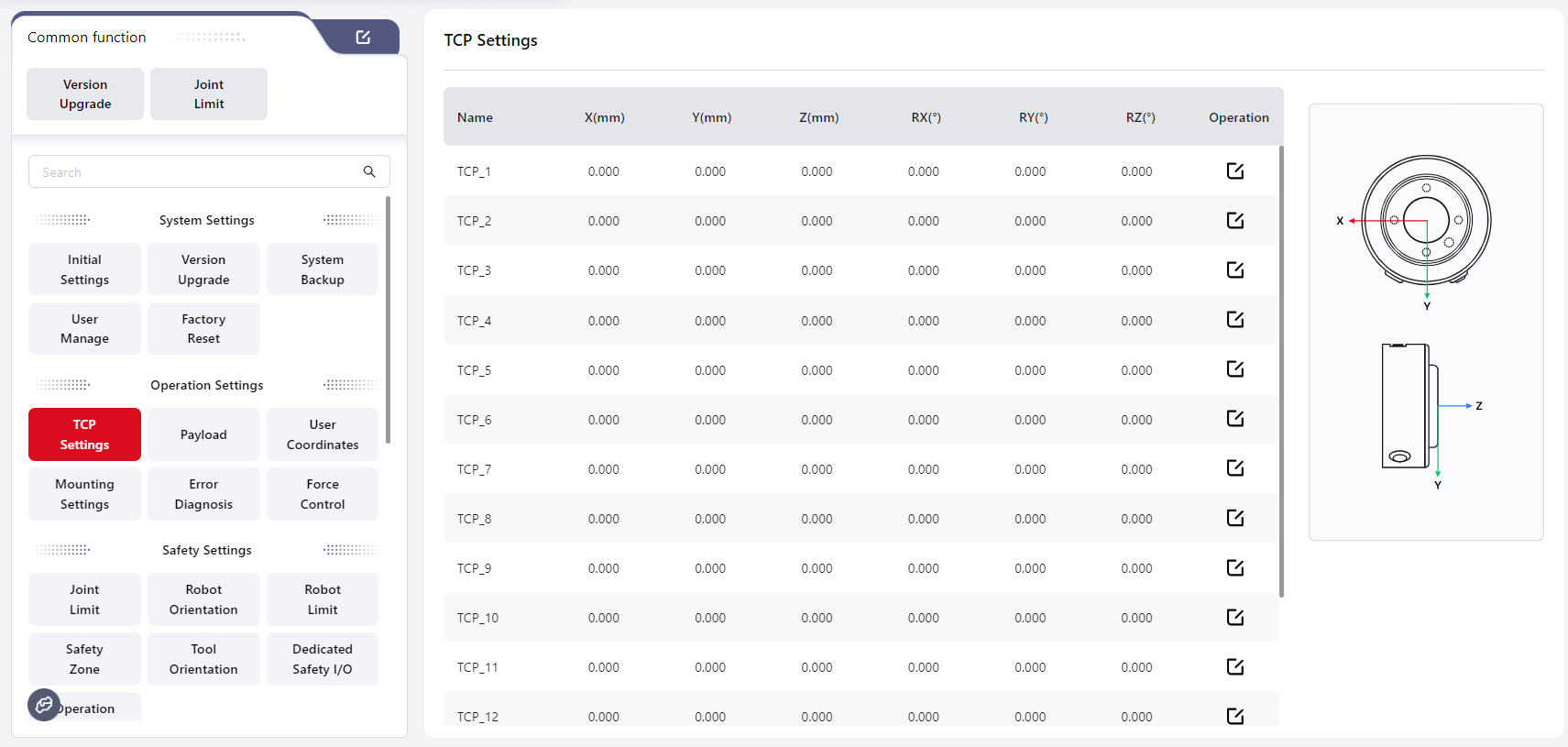The image size is (1568, 747).
Task: Open User Coordinates settings
Action: tap(323, 434)
